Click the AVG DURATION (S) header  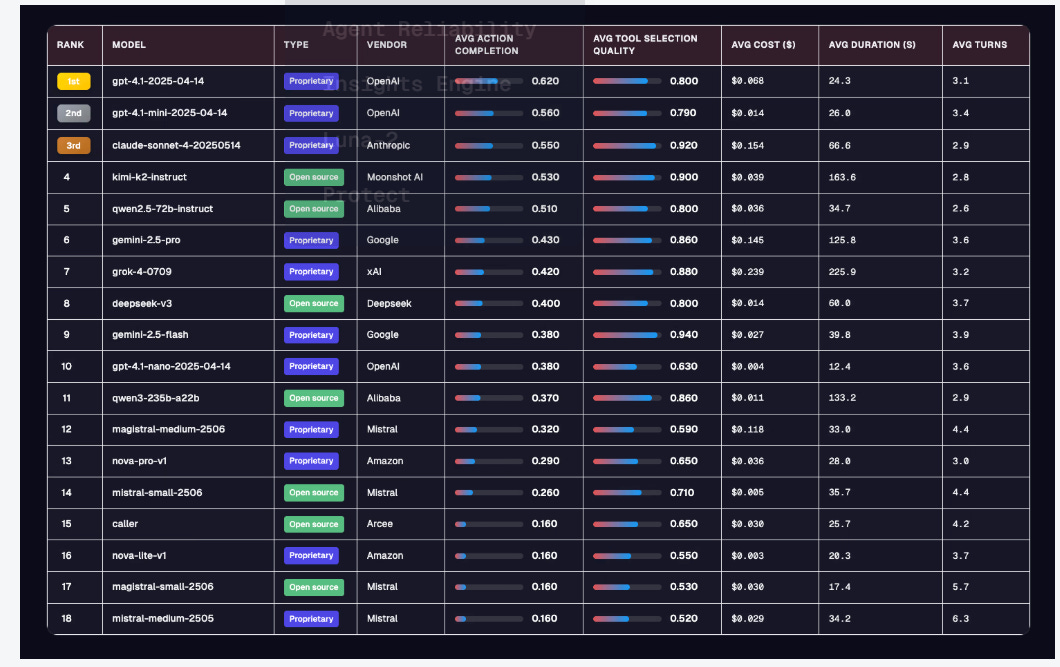tap(872, 45)
